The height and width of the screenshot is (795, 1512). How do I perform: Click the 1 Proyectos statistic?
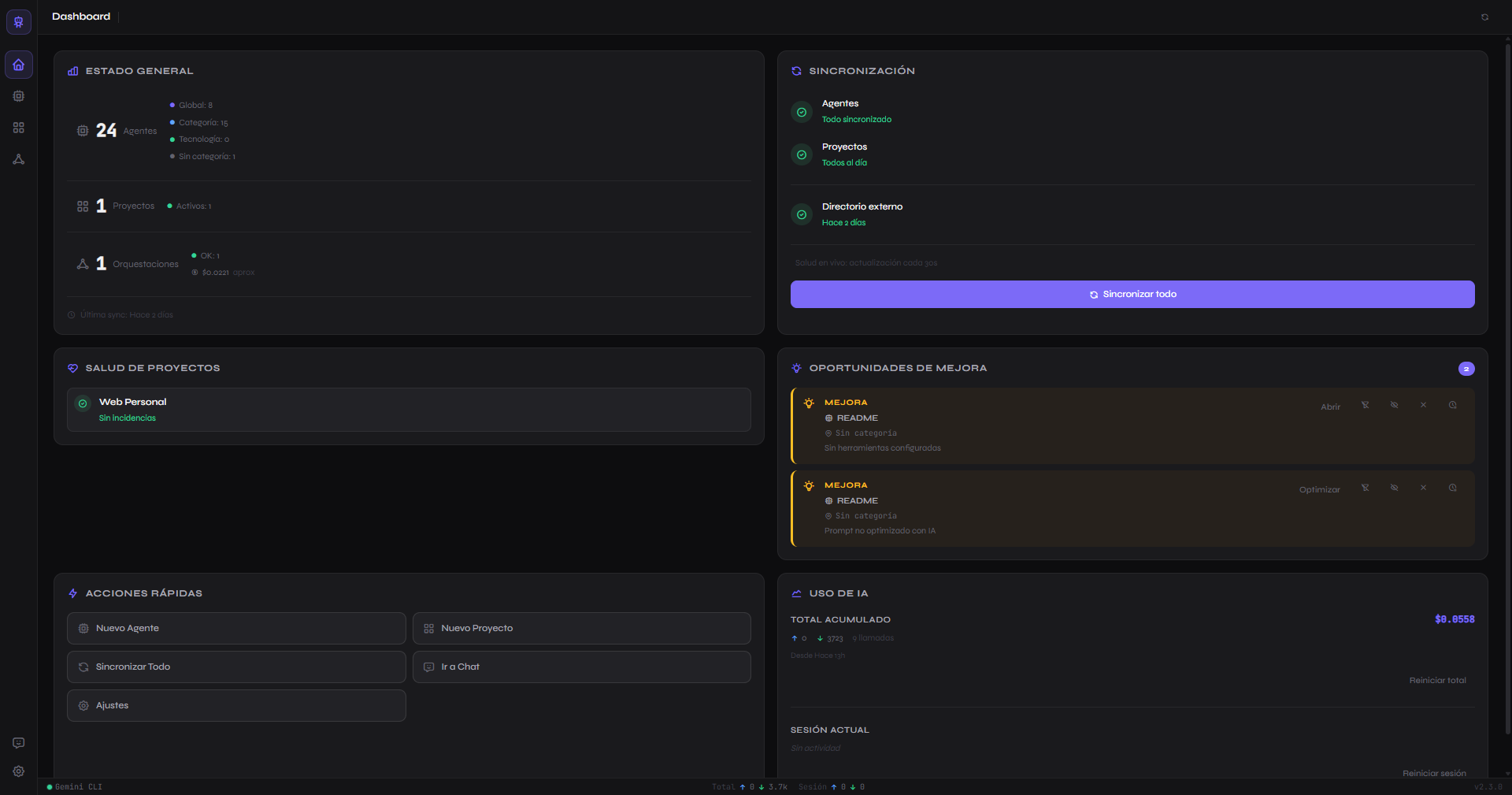(x=116, y=206)
